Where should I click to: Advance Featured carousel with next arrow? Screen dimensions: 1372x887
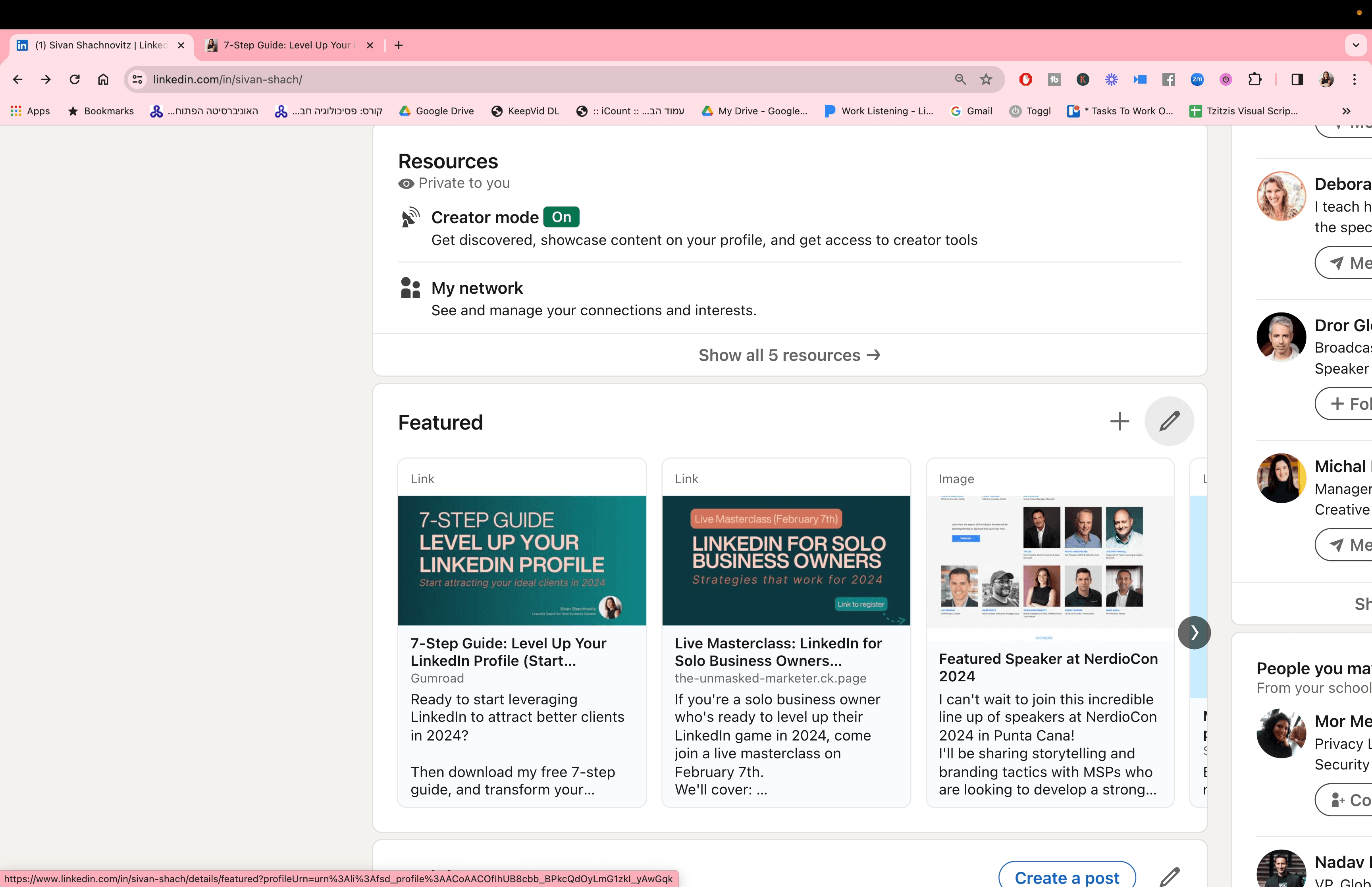pyautogui.click(x=1194, y=632)
